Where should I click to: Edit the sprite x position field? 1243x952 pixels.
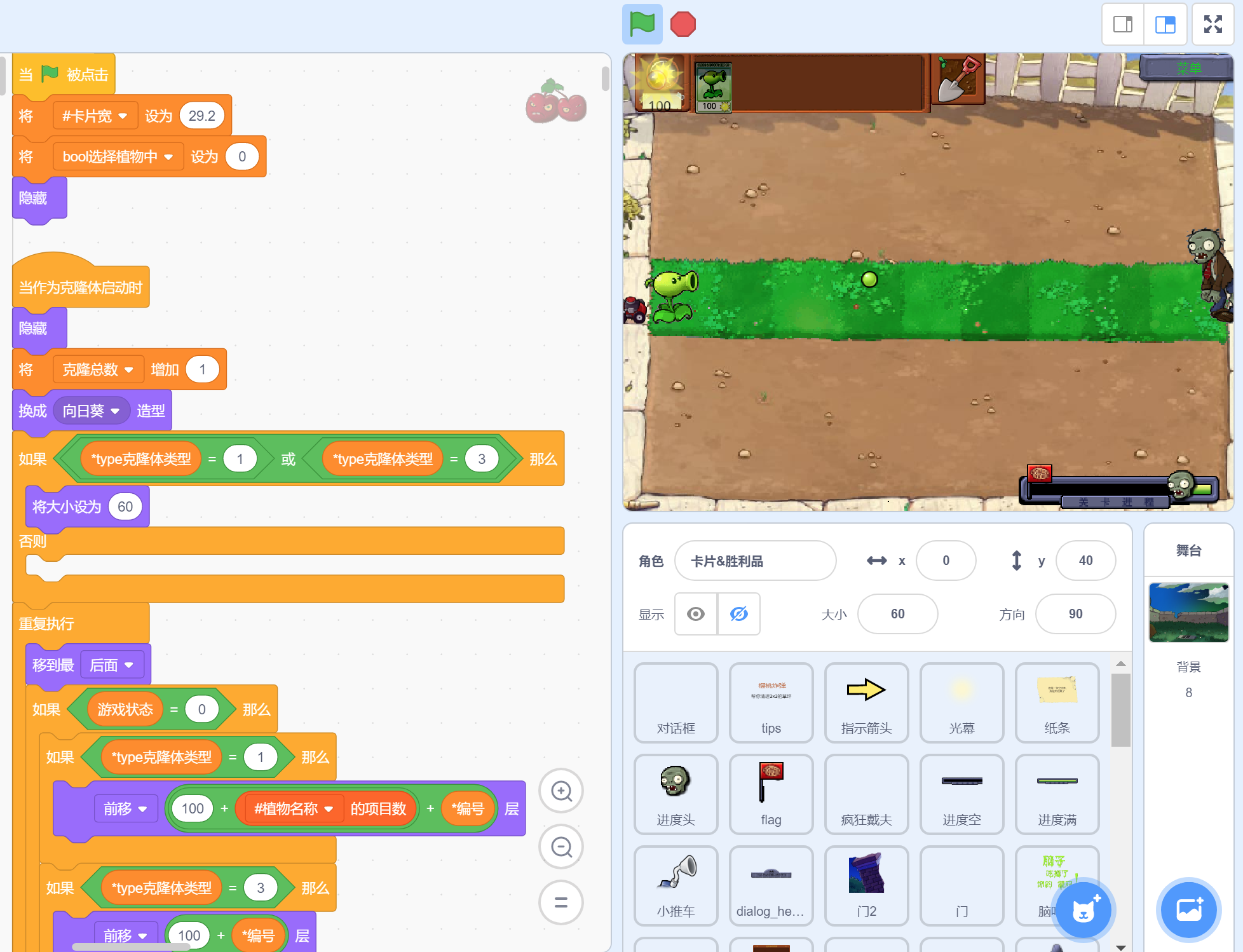[x=946, y=561]
